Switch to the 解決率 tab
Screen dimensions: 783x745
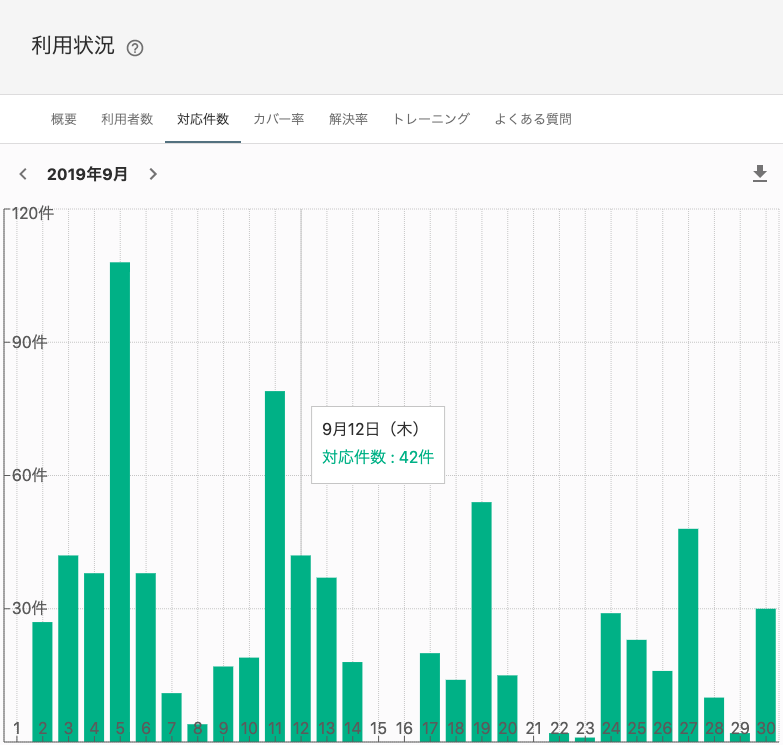click(x=348, y=119)
